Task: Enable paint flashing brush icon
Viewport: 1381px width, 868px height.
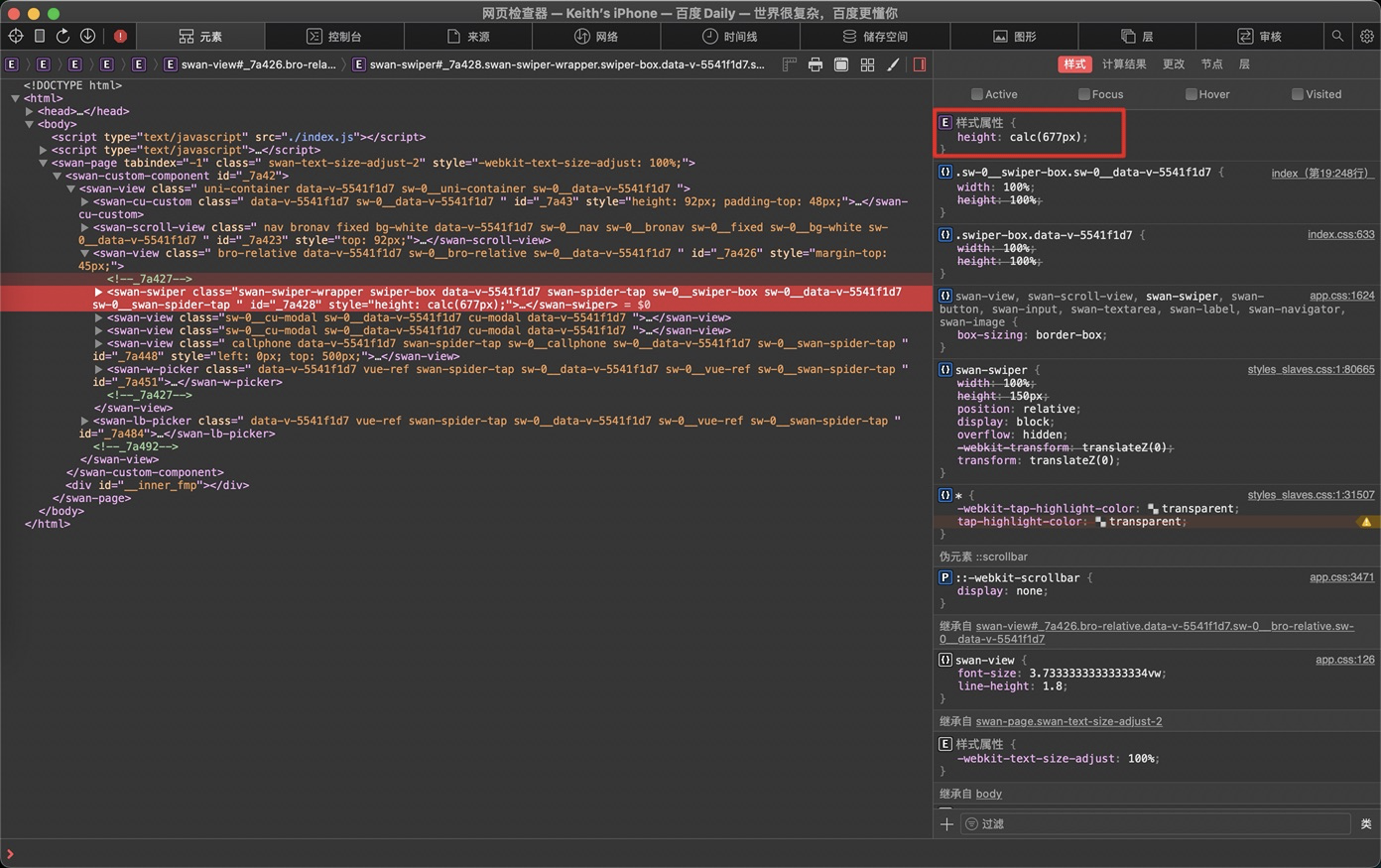Action: 893,64
